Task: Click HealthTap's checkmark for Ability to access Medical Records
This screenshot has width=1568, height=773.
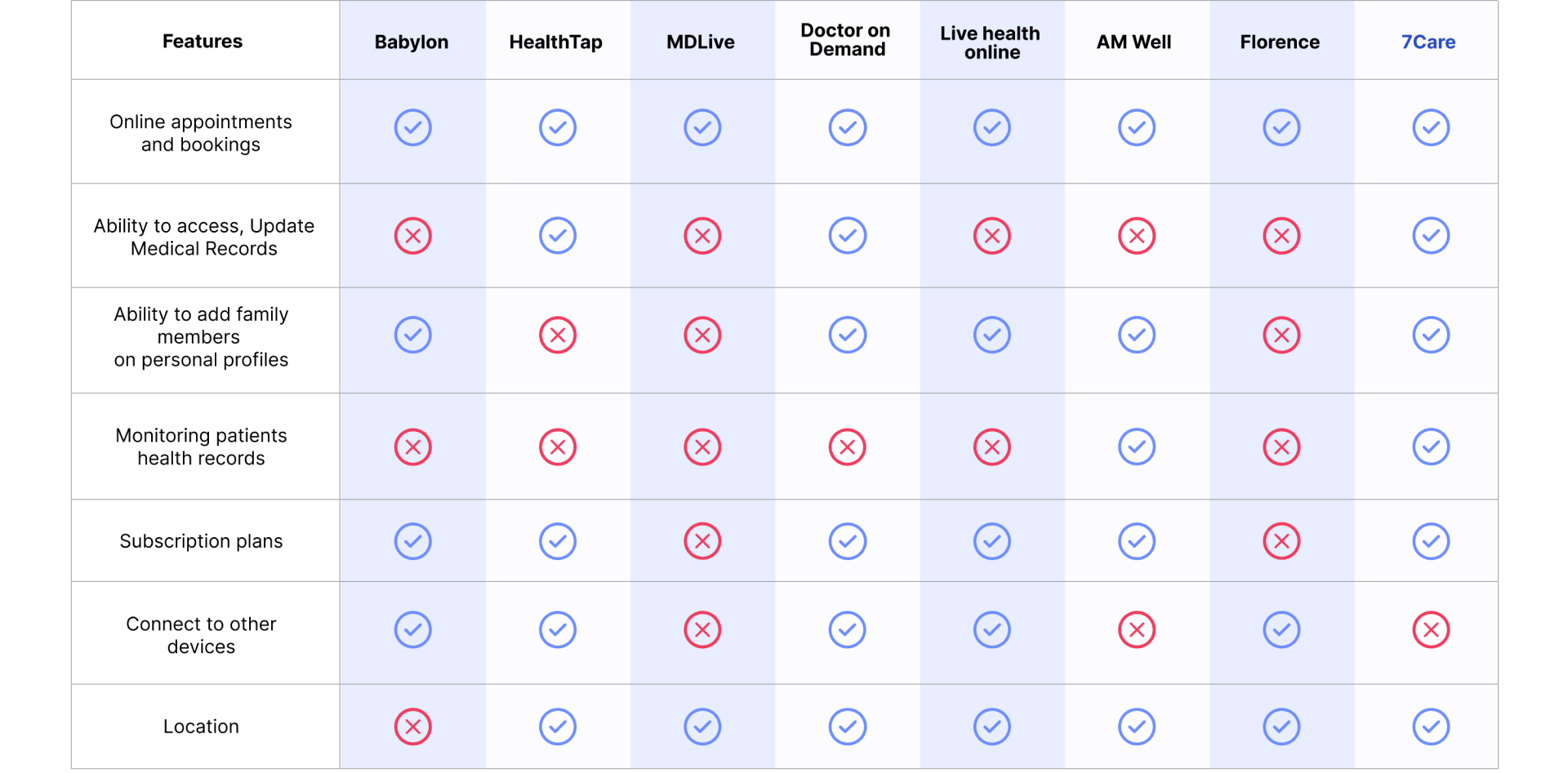Action: (558, 236)
